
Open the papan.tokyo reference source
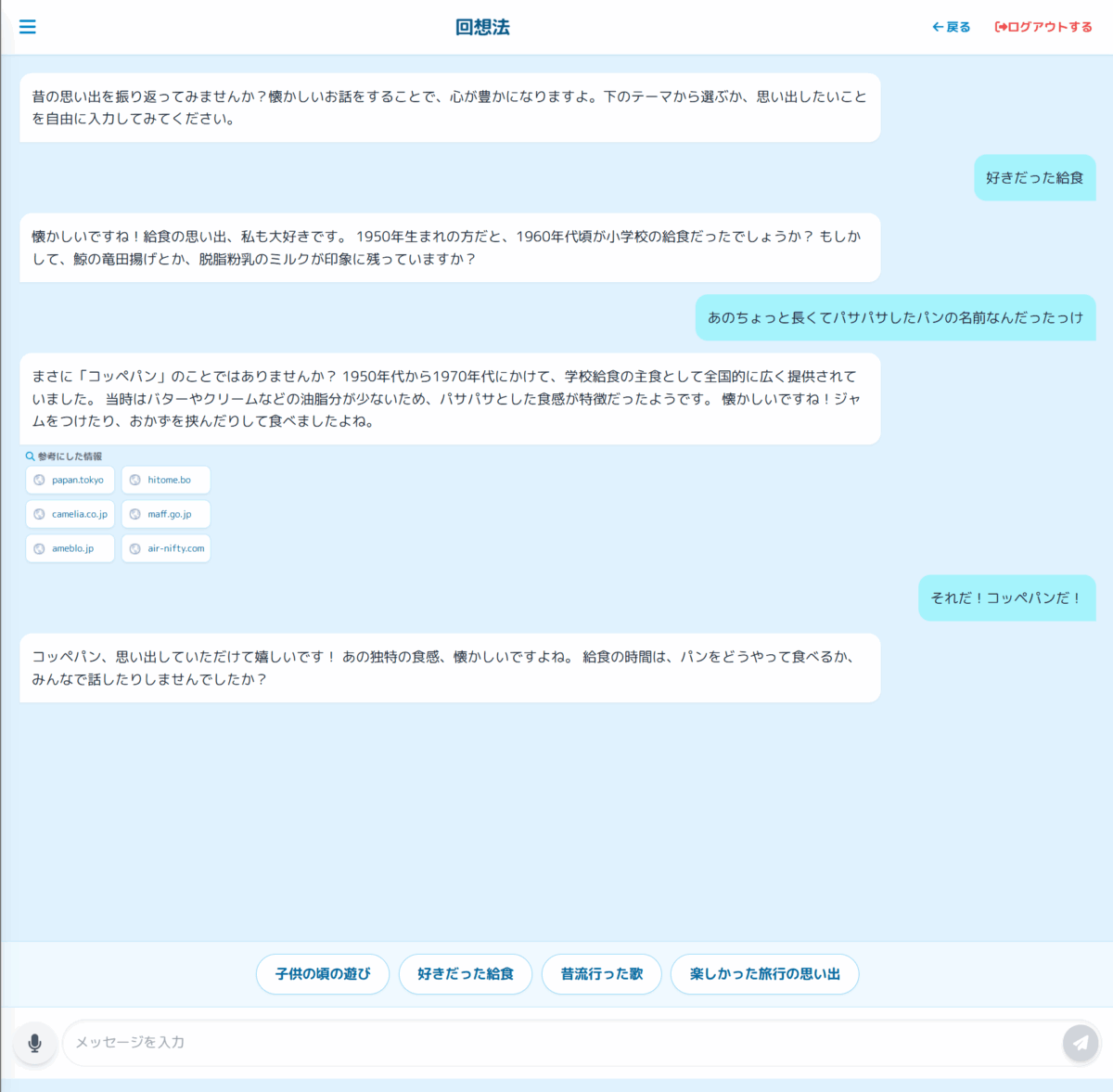pyautogui.click(x=70, y=480)
